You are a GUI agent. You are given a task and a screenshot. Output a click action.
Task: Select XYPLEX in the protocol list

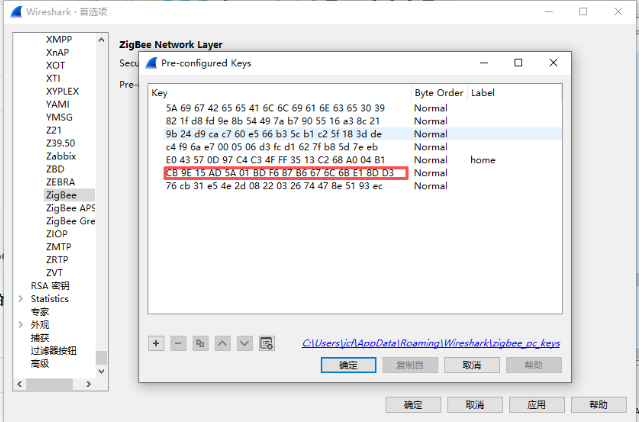(x=62, y=91)
